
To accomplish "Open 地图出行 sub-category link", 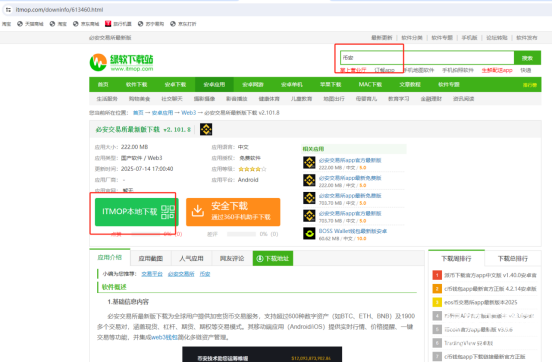I will point(334,99).
